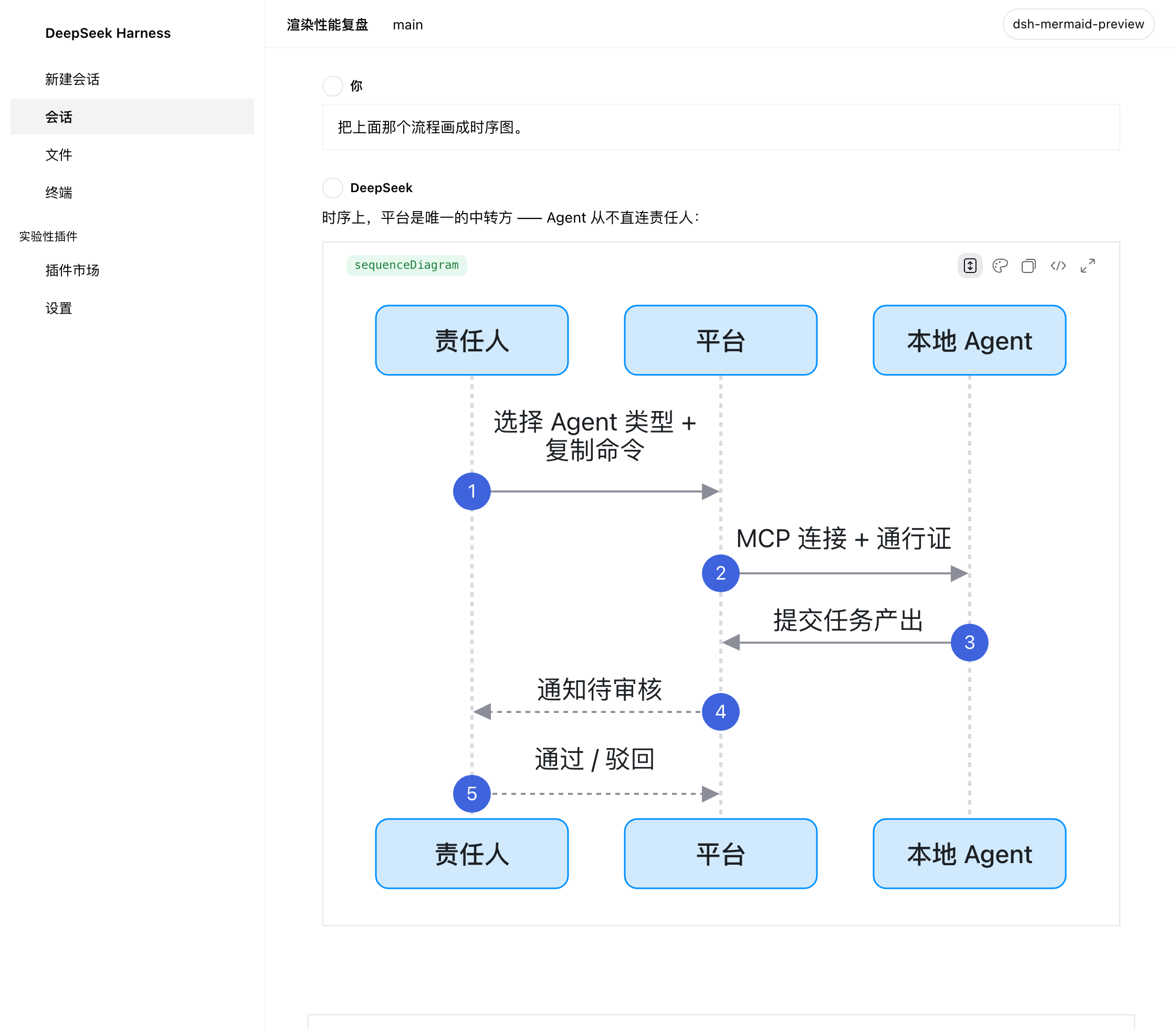
Task: Click the reply text 时序上，平台是唯一的中转方
Action: pos(417,218)
